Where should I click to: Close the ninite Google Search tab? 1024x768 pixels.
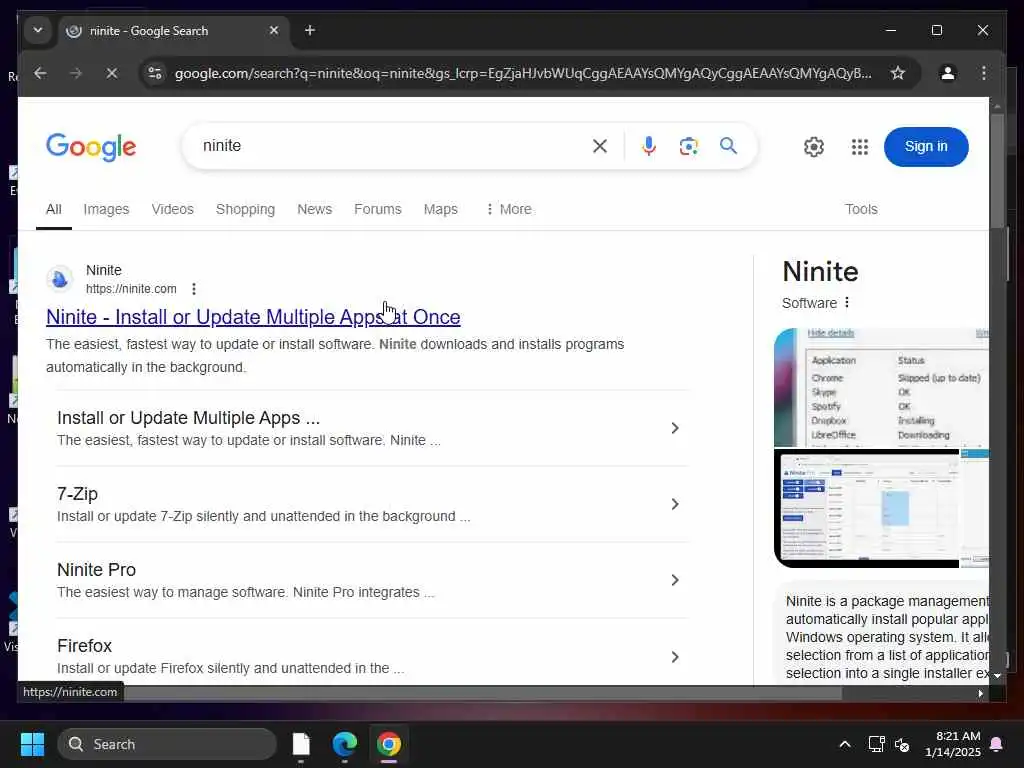point(274,30)
